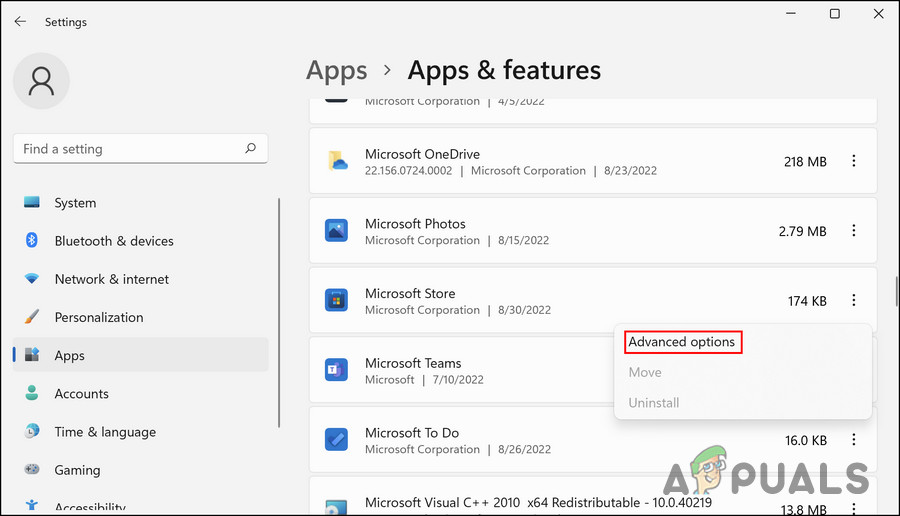Open Time & language settings
Viewport: 900px width, 516px height.
point(141,432)
